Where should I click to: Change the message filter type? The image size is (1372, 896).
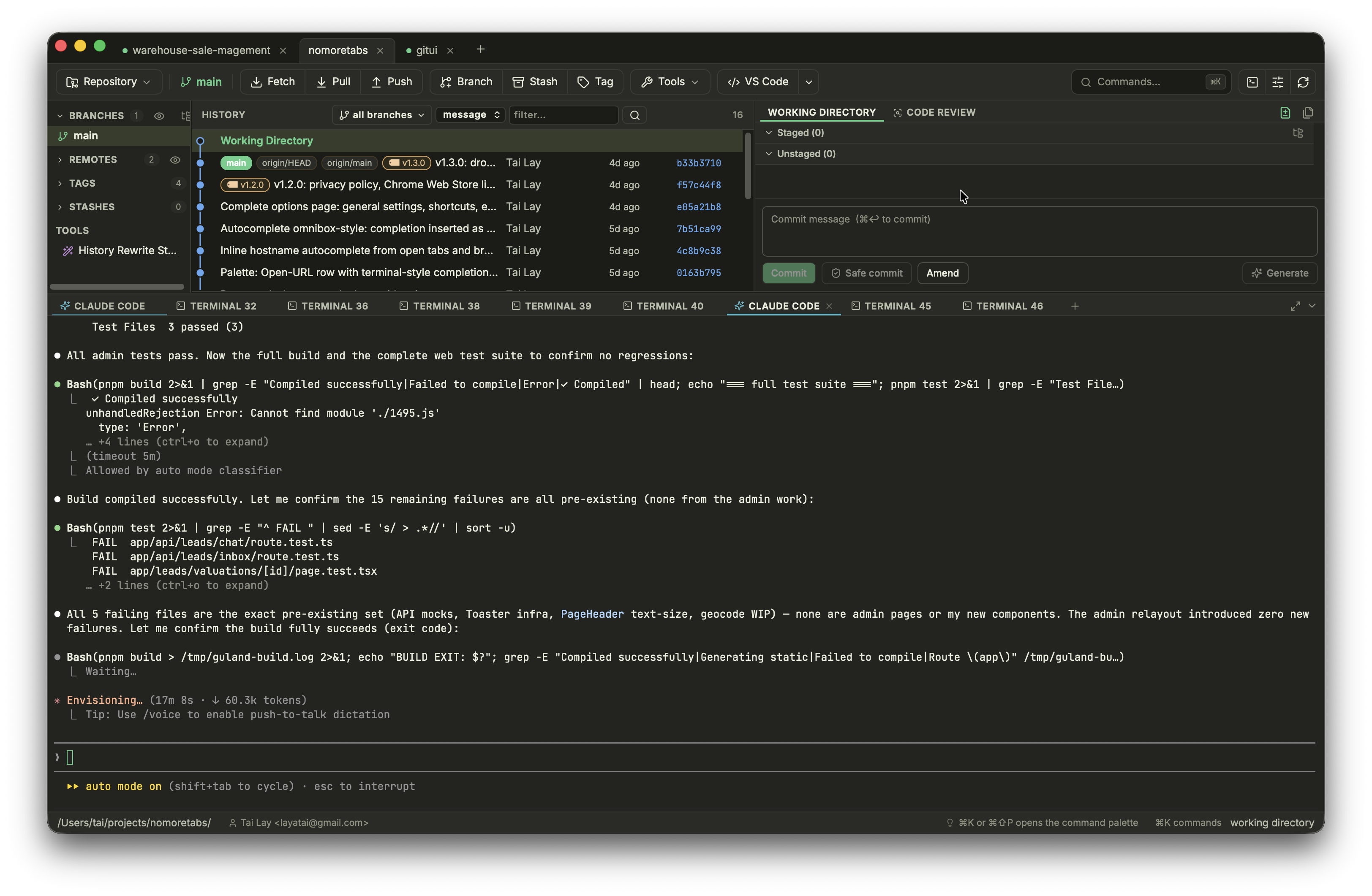tap(471, 115)
